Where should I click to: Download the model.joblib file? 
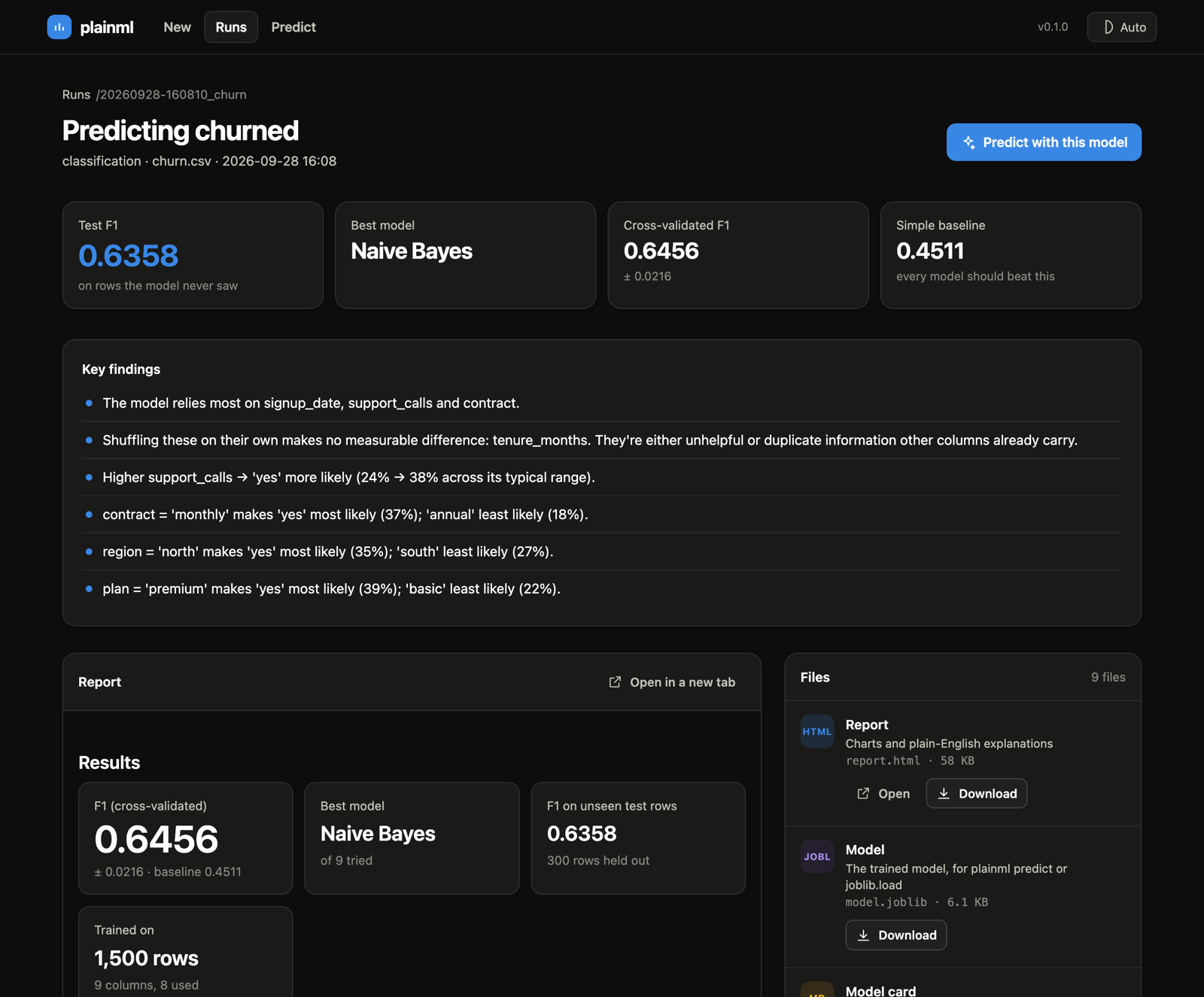click(x=896, y=935)
